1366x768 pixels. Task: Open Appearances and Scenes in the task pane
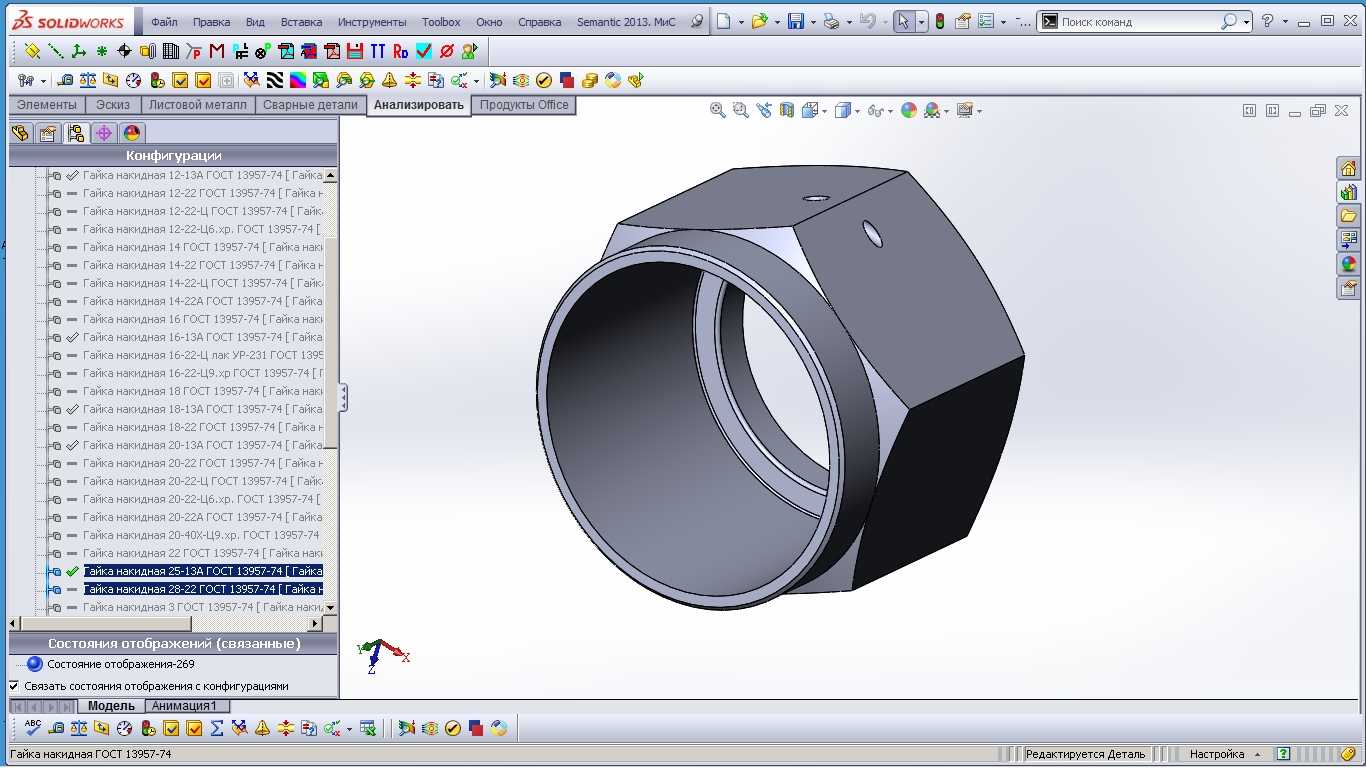click(1349, 264)
